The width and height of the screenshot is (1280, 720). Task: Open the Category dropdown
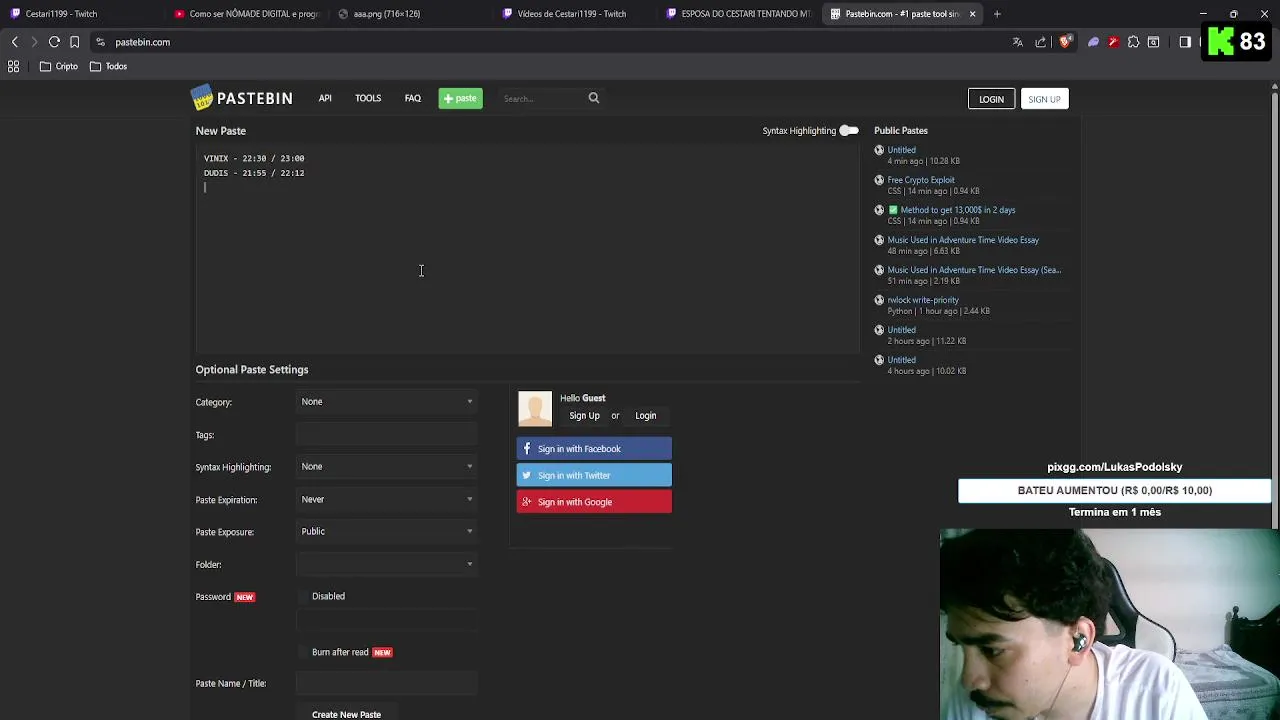click(x=387, y=402)
